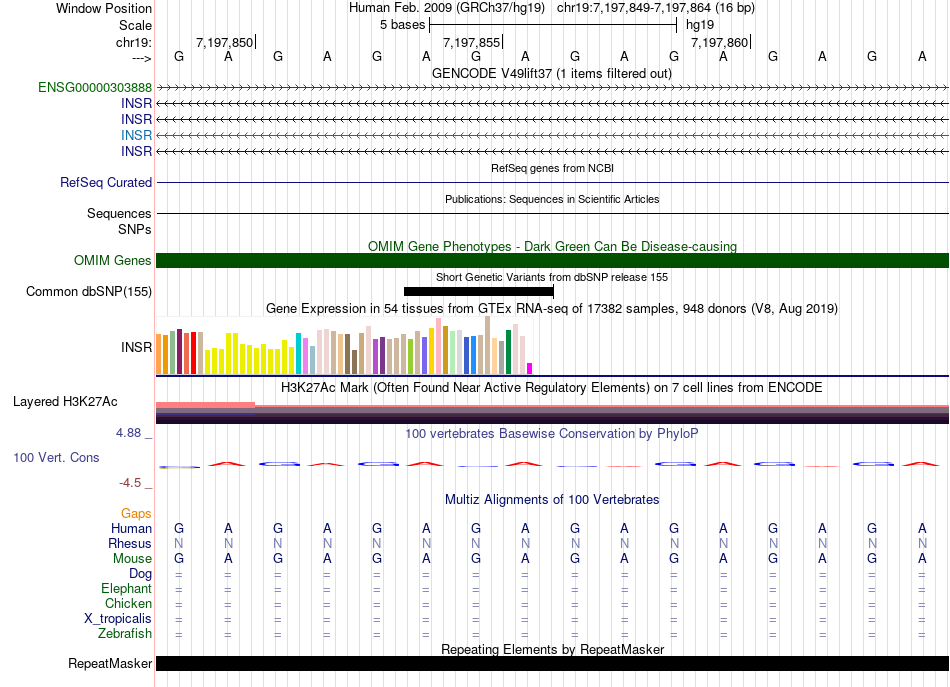Open the RefSeq Curated track label

(x=106, y=183)
